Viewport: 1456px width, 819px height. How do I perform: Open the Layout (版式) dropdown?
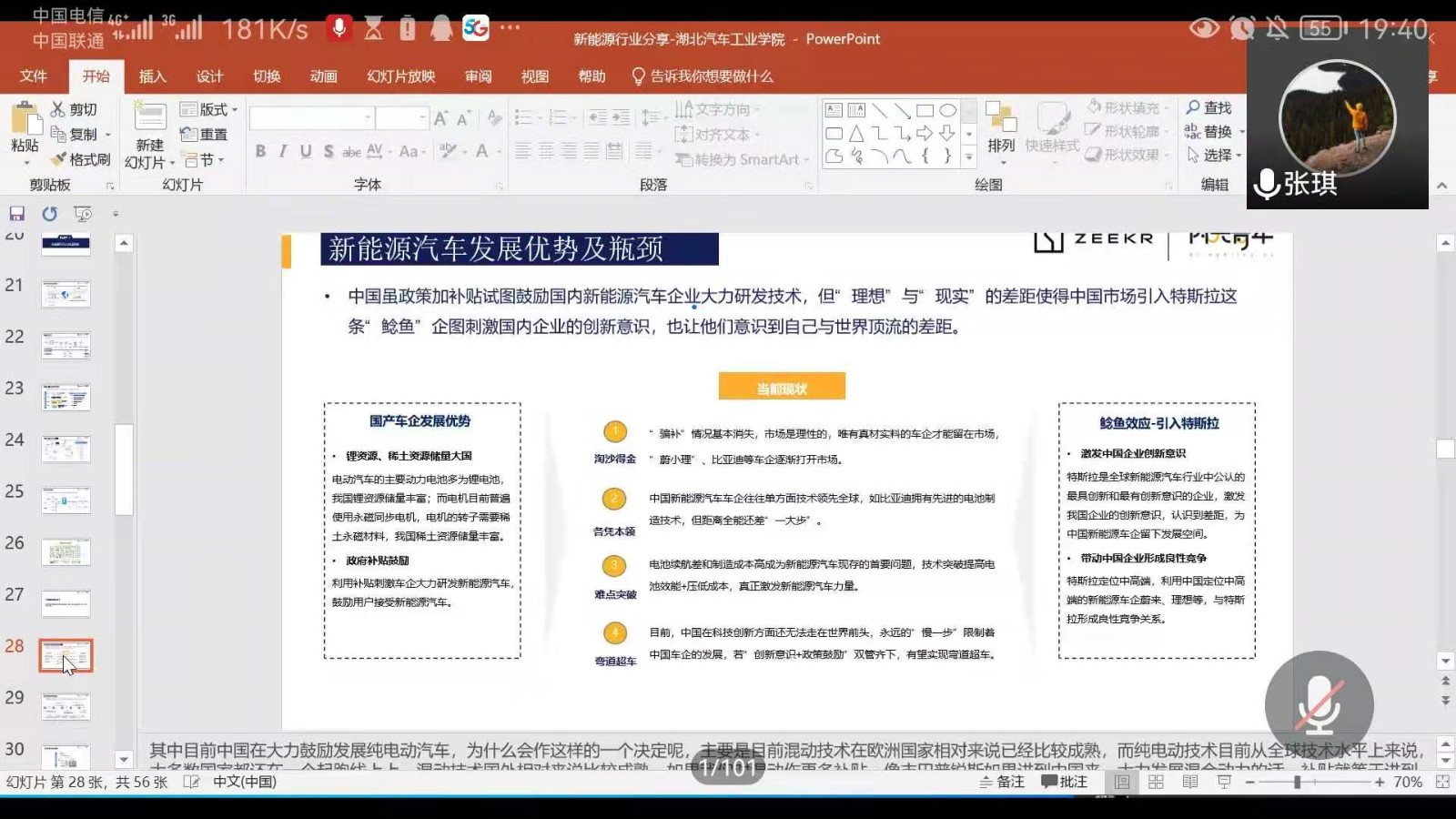click(x=209, y=109)
